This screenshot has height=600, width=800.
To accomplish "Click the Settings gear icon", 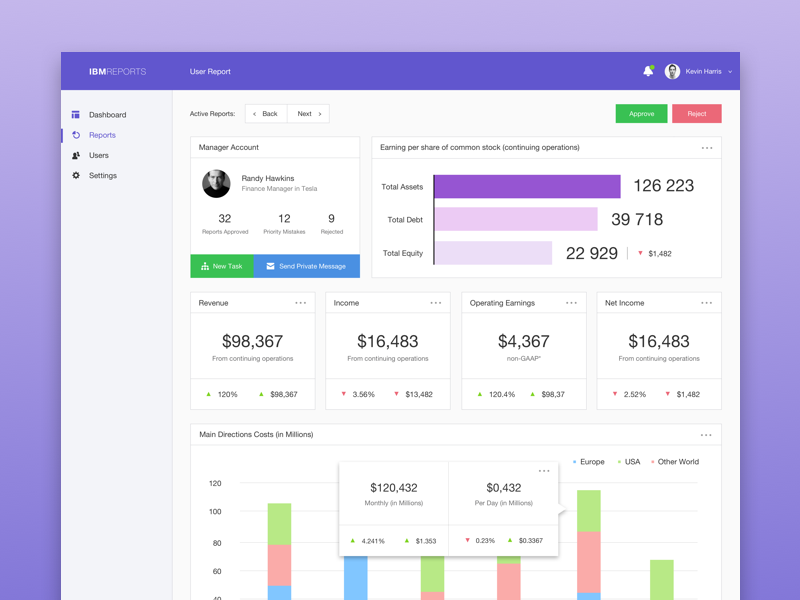I will pyautogui.click(x=77, y=175).
